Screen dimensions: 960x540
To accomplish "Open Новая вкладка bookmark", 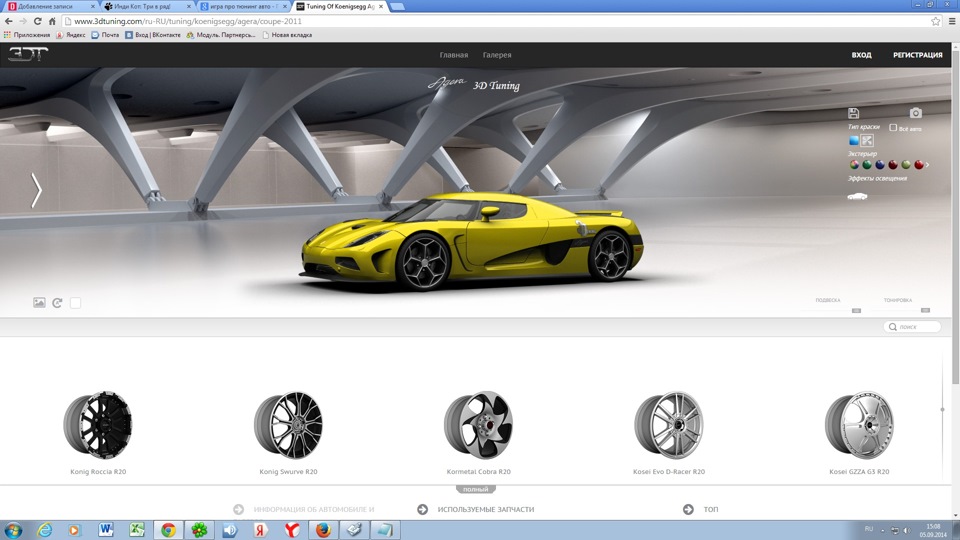I will [x=287, y=35].
